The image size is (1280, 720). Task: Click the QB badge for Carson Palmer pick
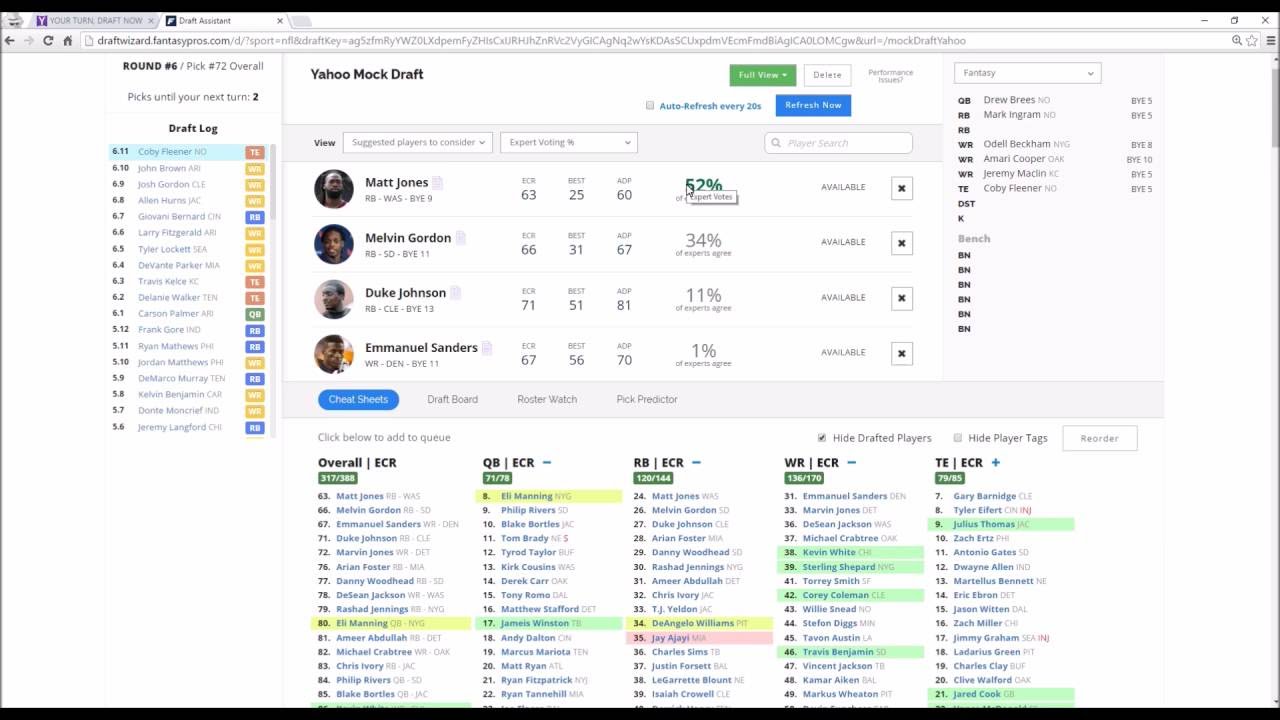(254, 314)
